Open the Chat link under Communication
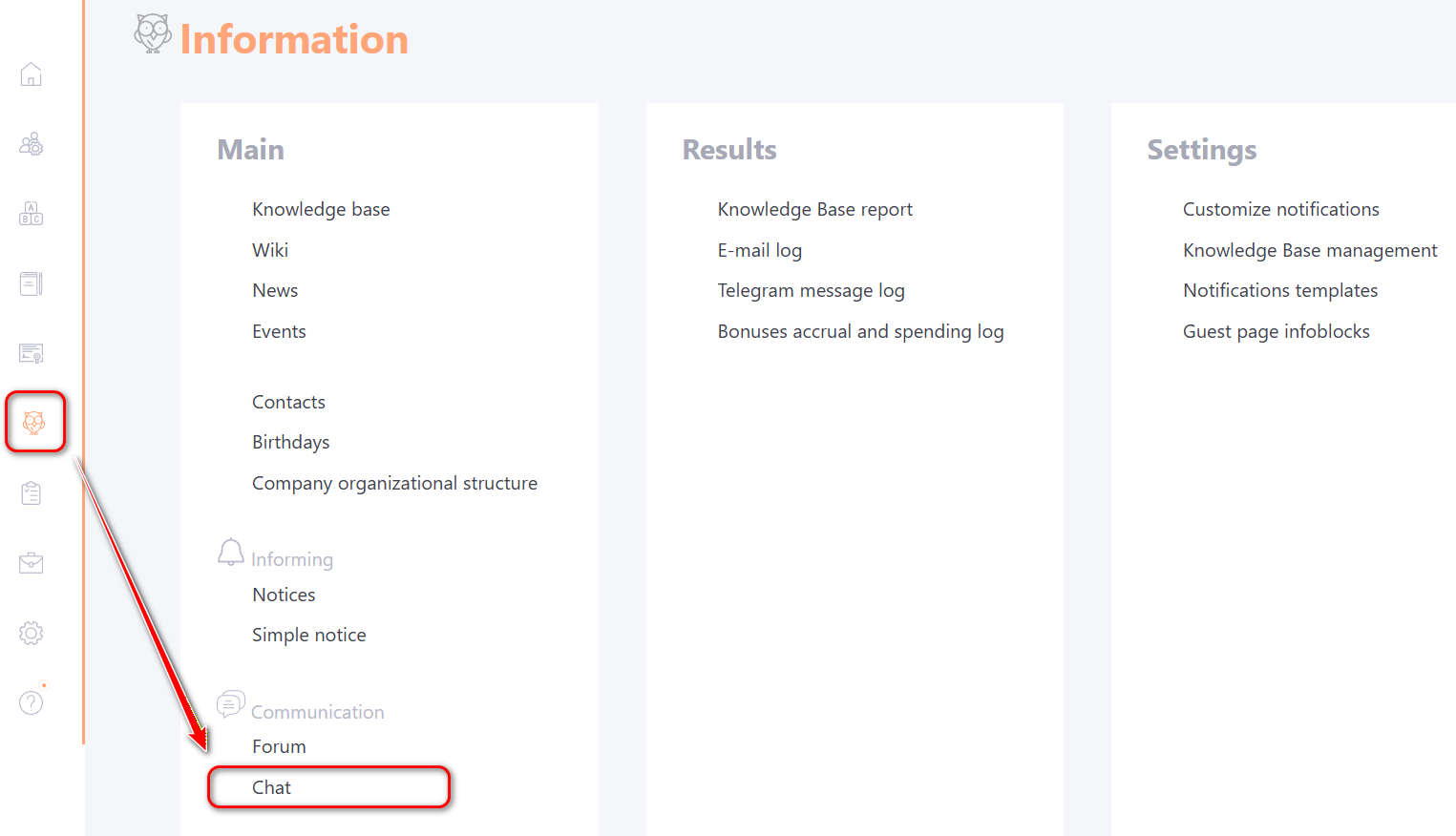This screenshot has width=1456, height=836. tap(272, 787)
